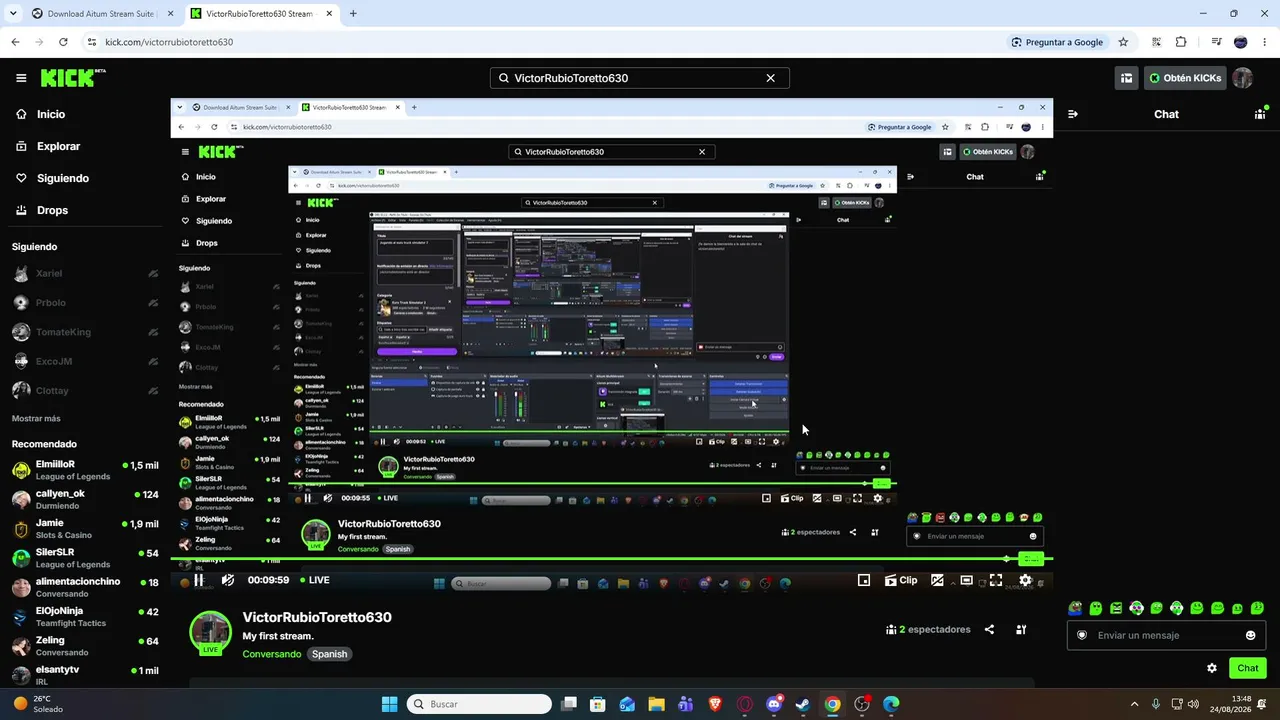Open the dashboard icon beside Obtén KICKs
Viewport: 1280px width, 720px height.
point(1126,78)
